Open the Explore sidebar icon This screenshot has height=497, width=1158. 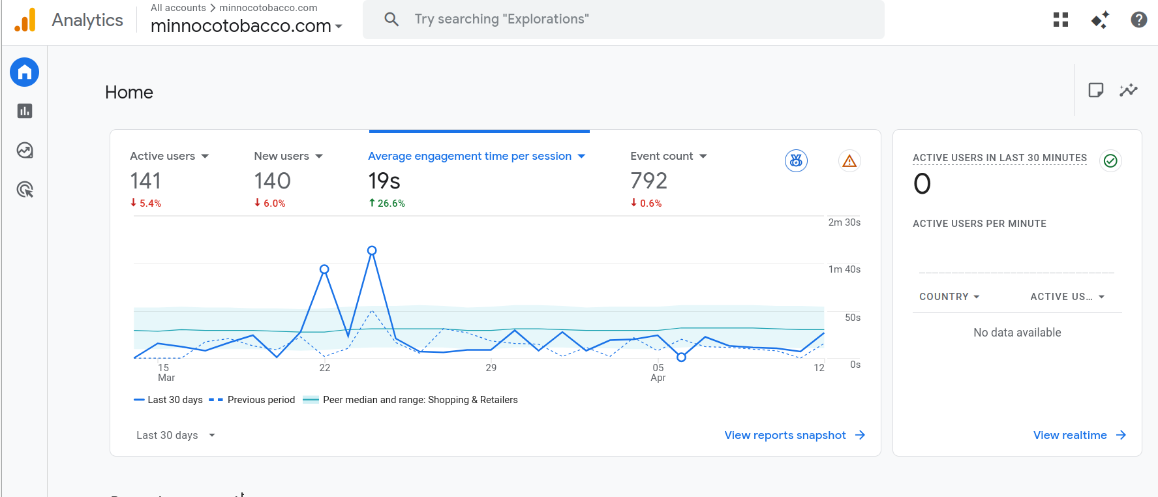point(24,151)
